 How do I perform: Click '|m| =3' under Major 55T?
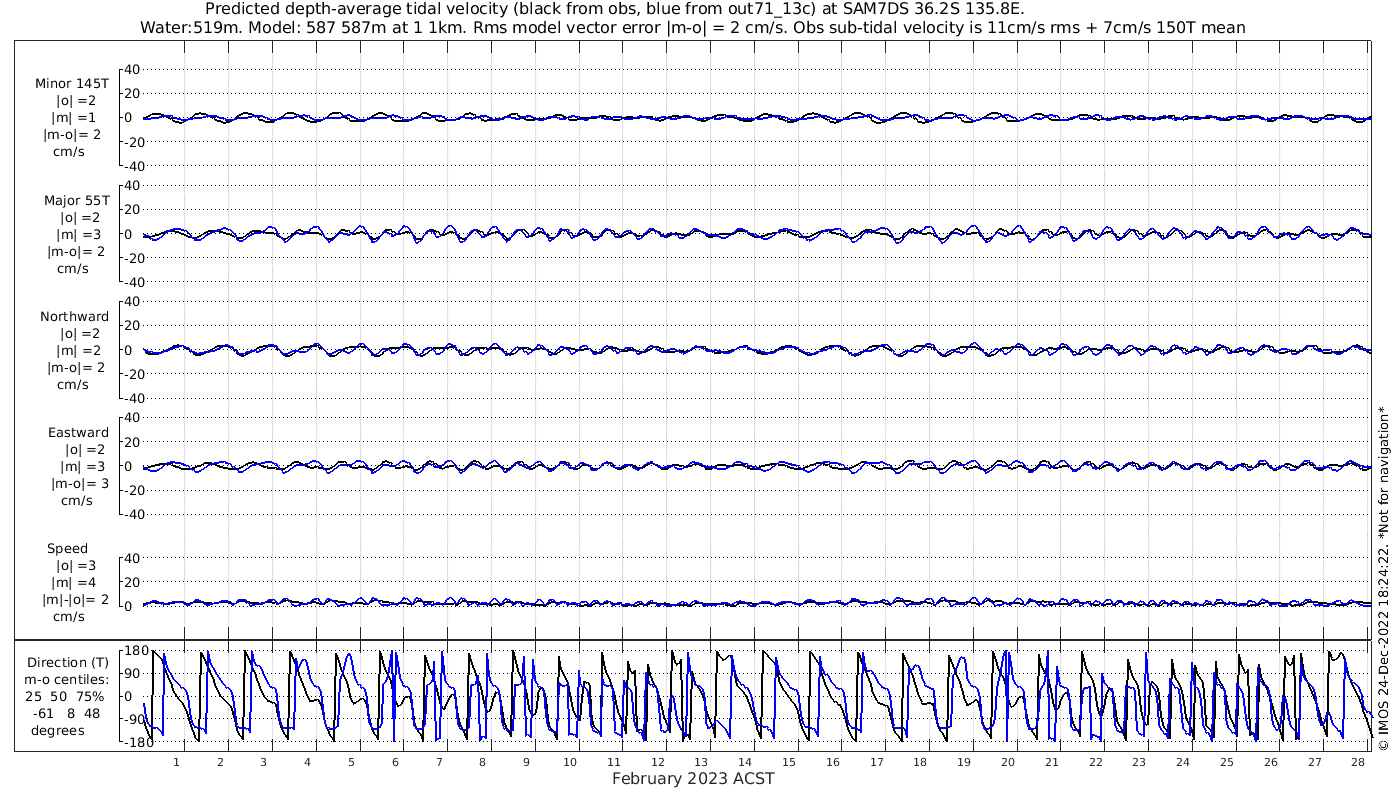(x=79, y=234)
